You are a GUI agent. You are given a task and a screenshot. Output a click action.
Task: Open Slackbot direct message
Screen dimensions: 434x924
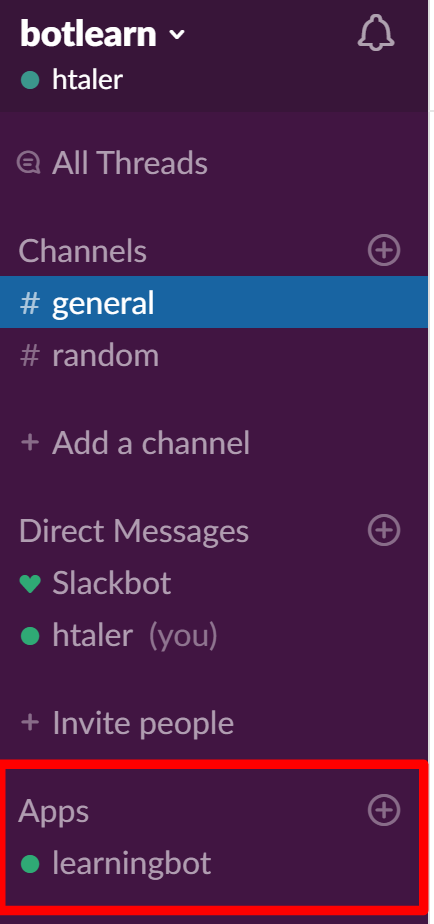214,583
